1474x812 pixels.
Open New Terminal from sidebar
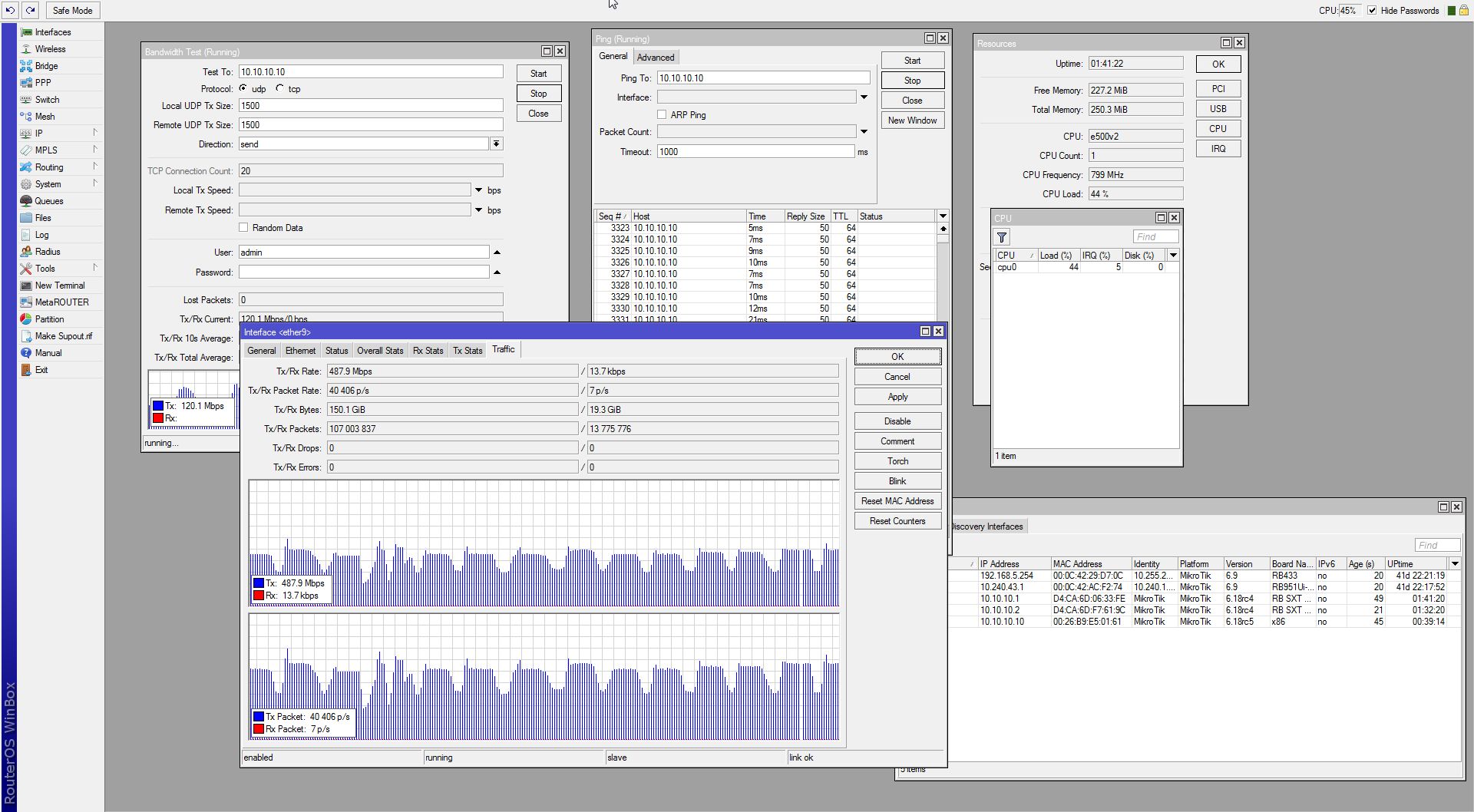pyautogui.click(x=27, y=286)
